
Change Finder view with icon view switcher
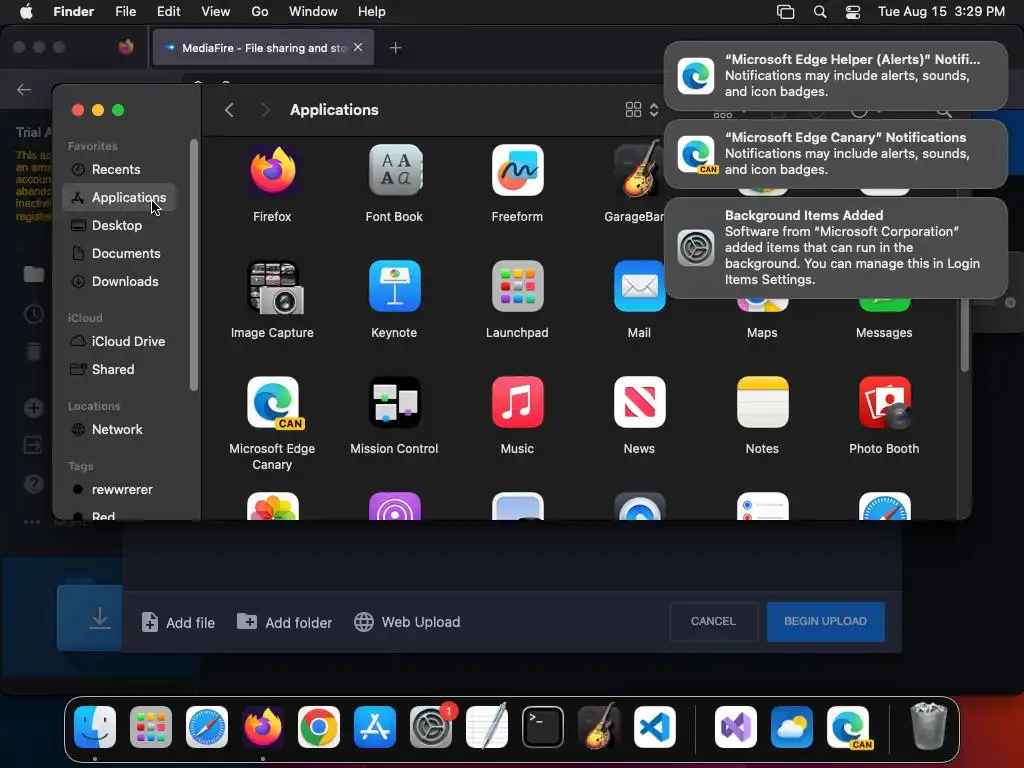(641, 110)
